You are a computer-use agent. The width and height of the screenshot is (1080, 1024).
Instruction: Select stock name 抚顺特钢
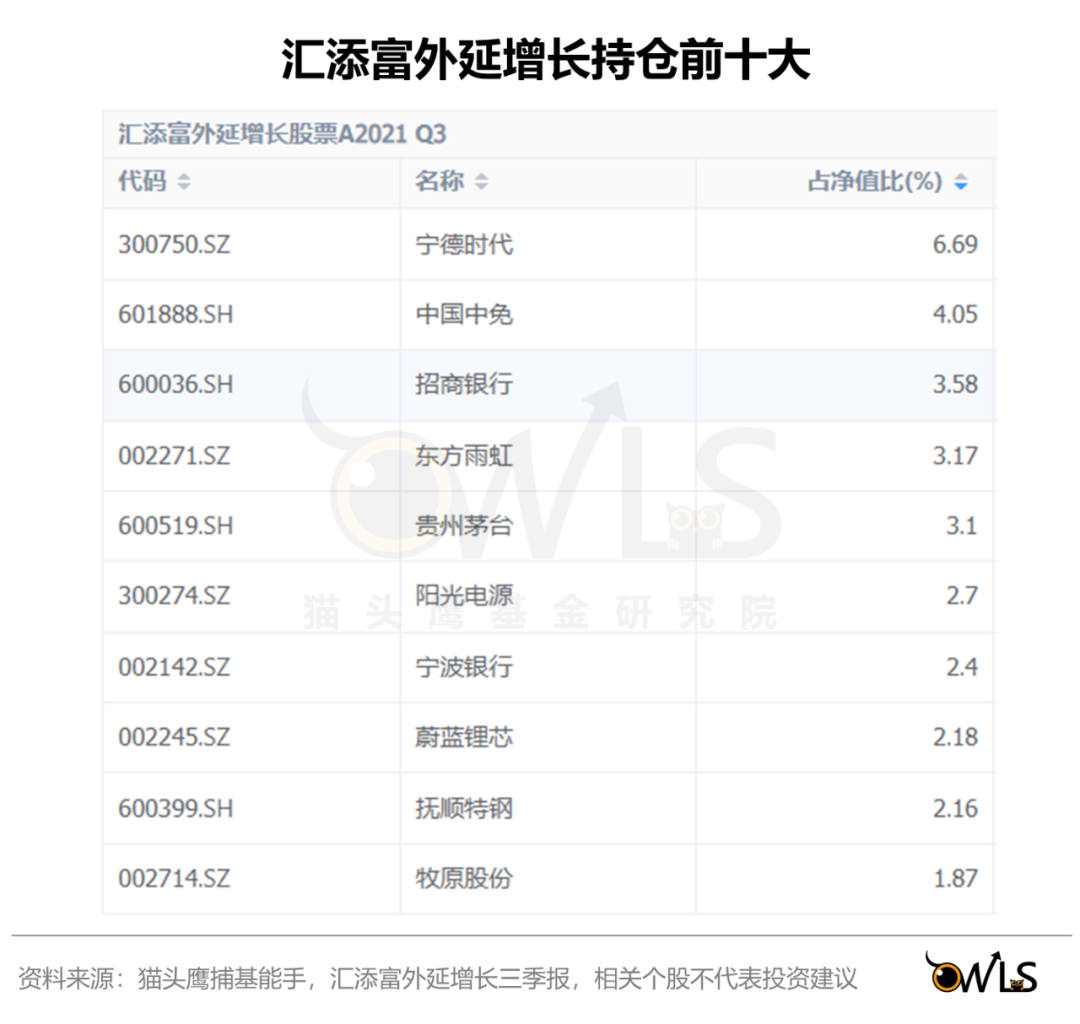coord(464,808)
